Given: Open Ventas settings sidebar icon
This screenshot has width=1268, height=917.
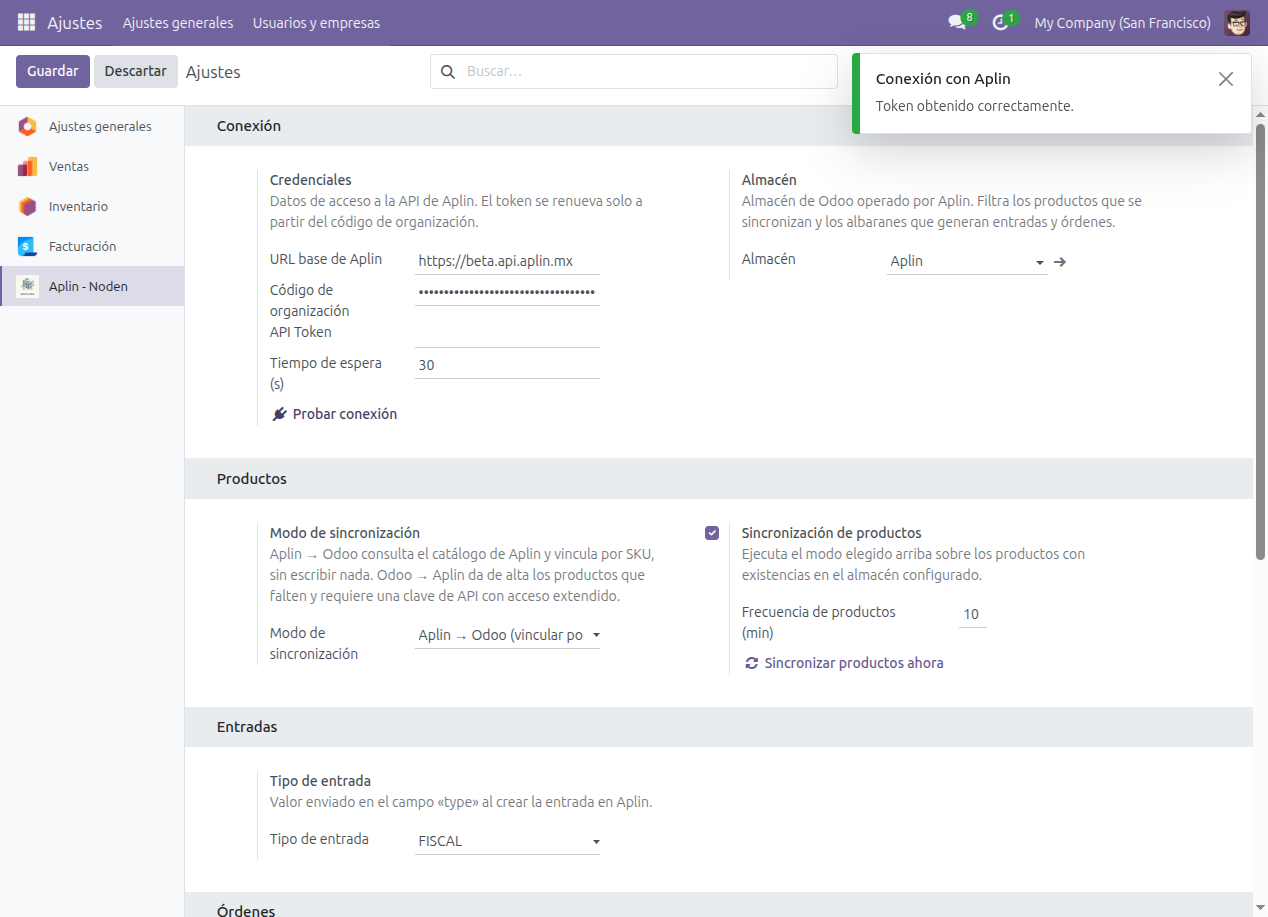Looking at the screenshot, I should click(x=27, y=166).
